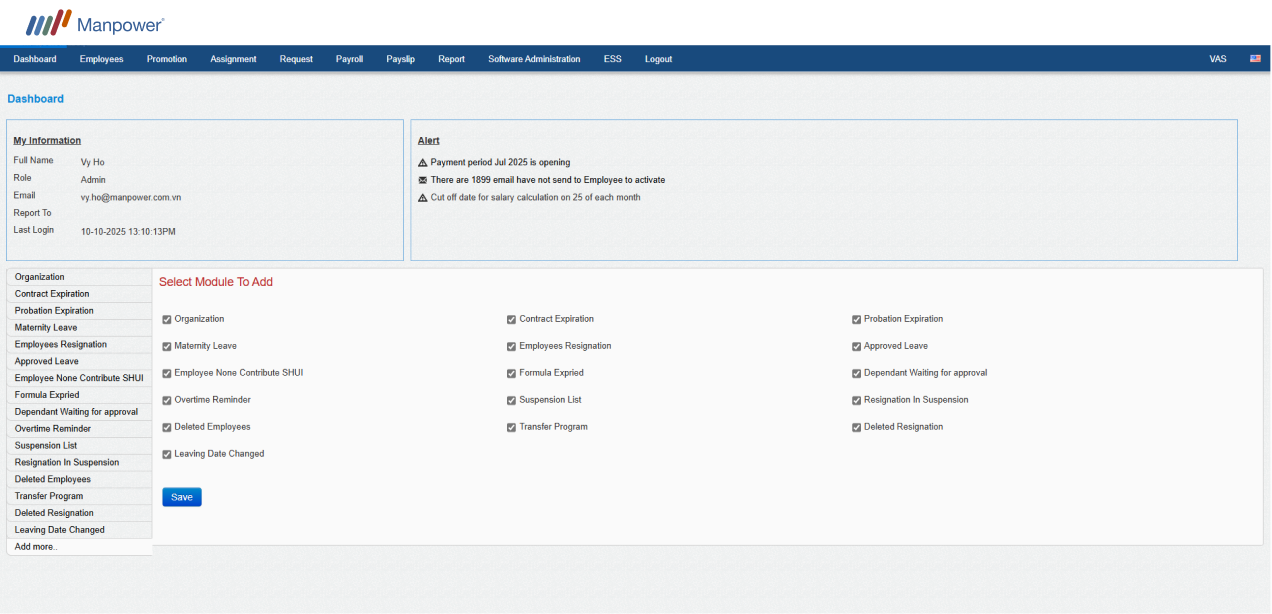Select the Maternity Leave sidebar tab
Image resolution: width=1272 pixels, height=614 pixels.
coord(79,328)
